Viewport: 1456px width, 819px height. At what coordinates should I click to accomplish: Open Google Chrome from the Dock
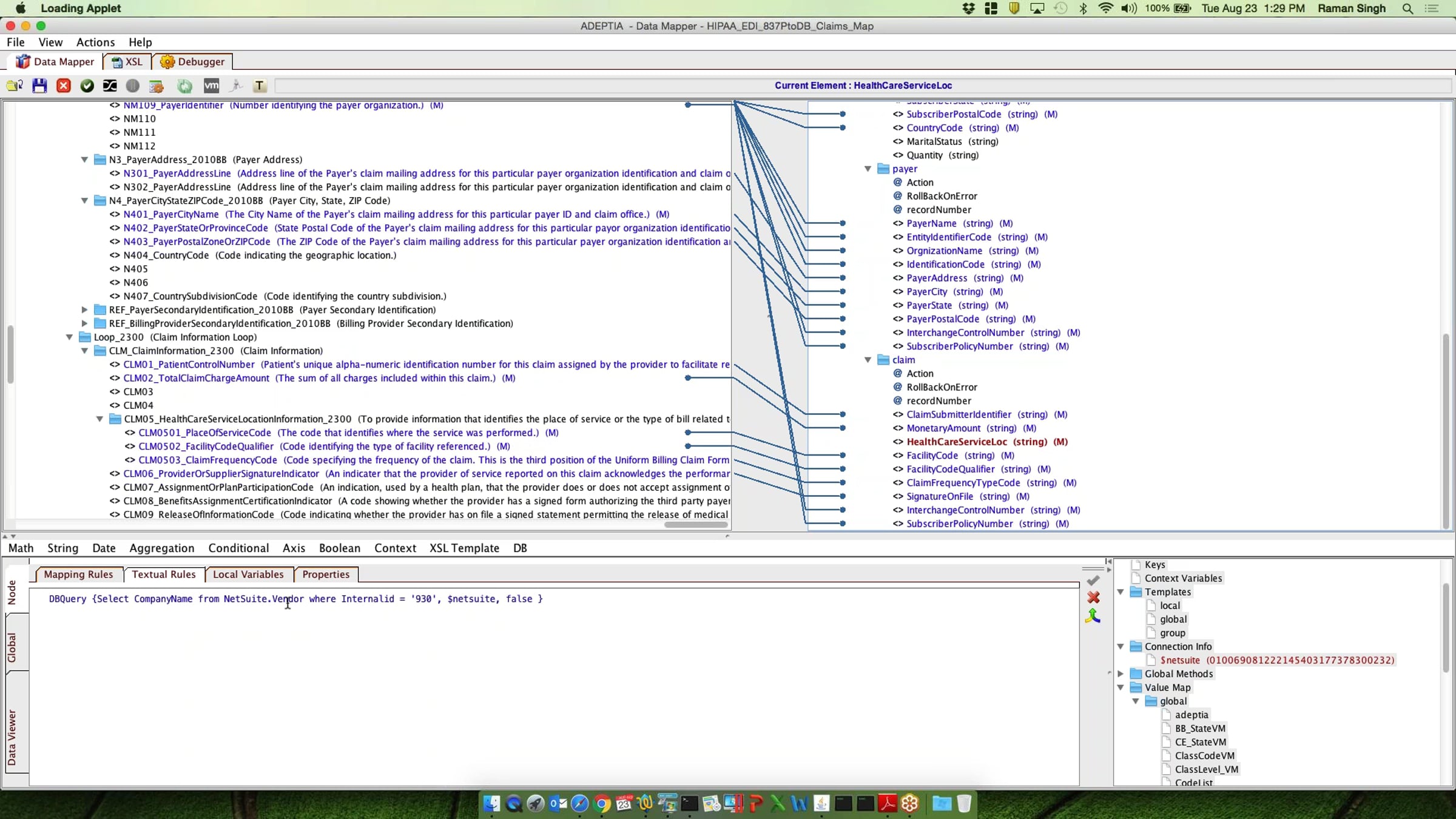(602, 804)
